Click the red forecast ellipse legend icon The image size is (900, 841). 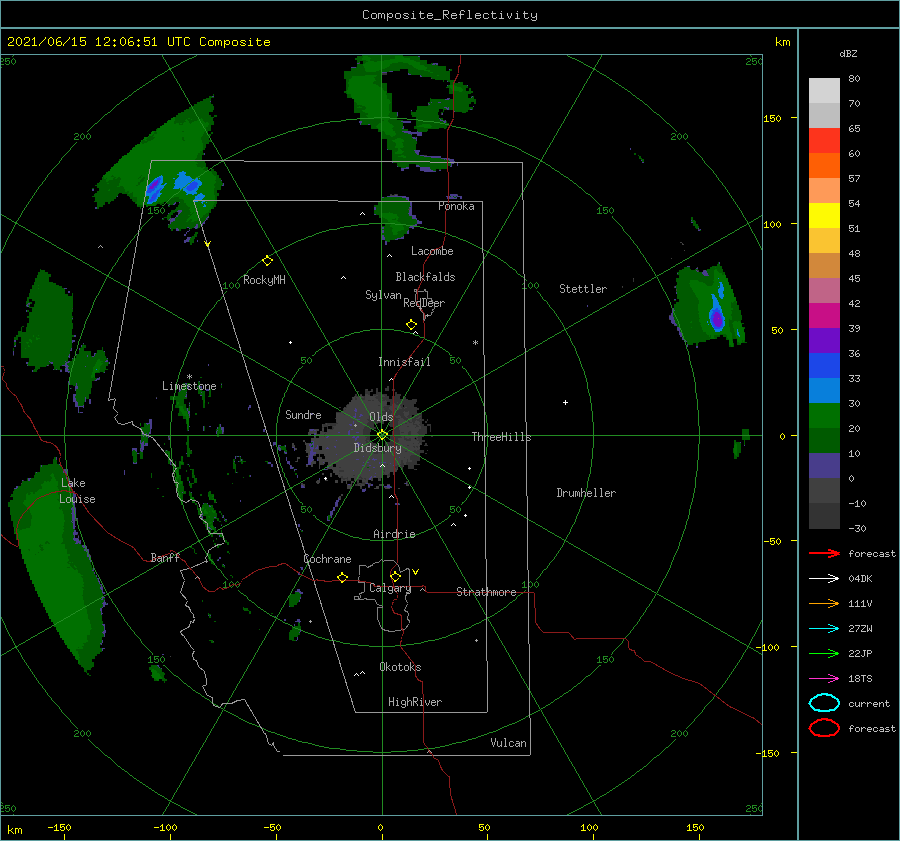(x=824, y=728)
